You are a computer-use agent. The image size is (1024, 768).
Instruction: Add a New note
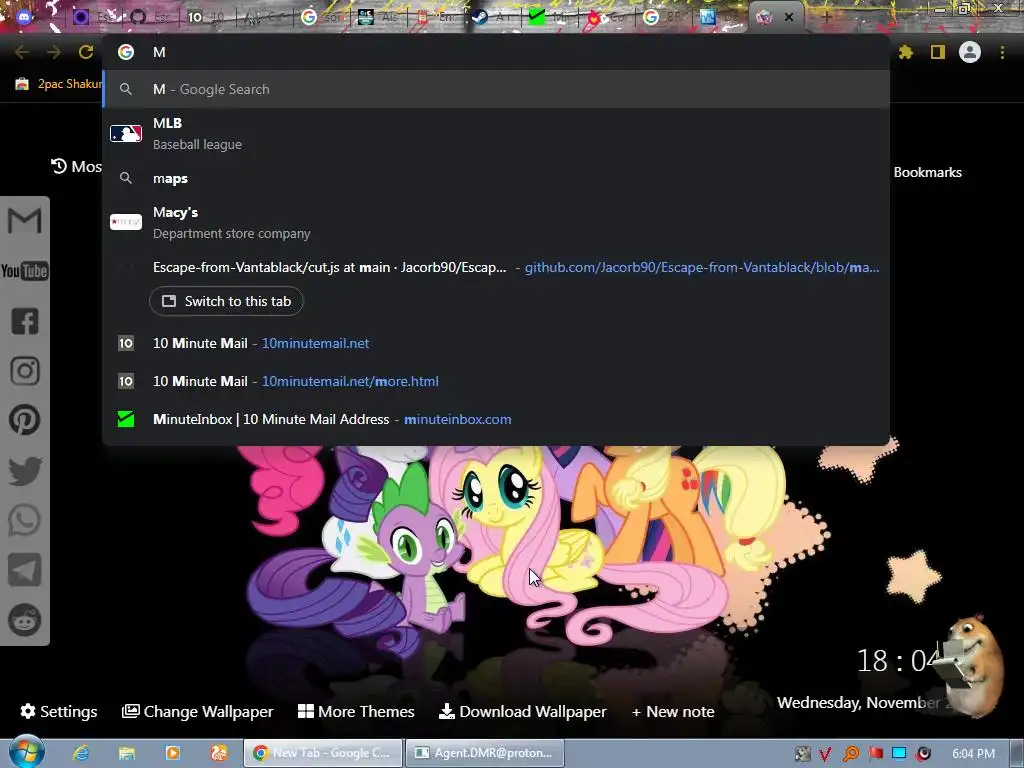click(x=673, y=711)
